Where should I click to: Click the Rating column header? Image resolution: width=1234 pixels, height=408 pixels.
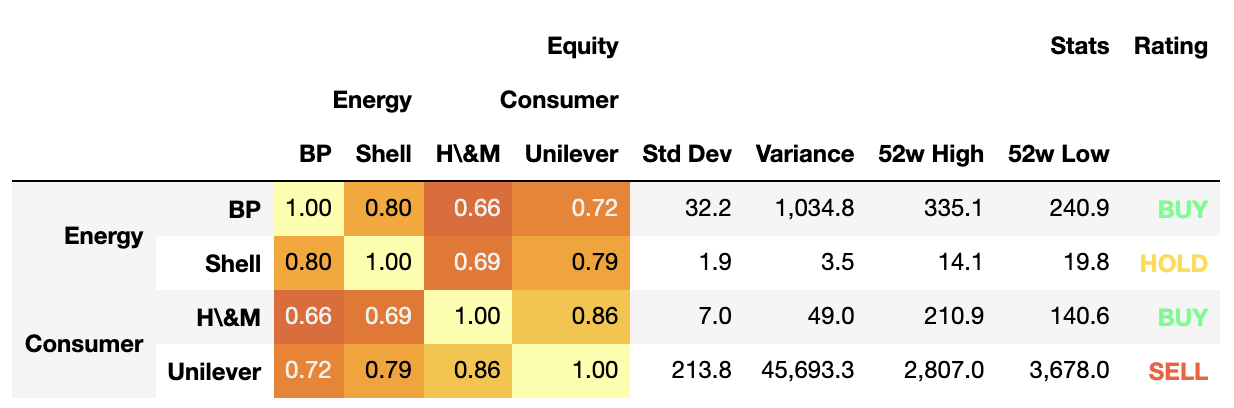[x=1170, y=46]
